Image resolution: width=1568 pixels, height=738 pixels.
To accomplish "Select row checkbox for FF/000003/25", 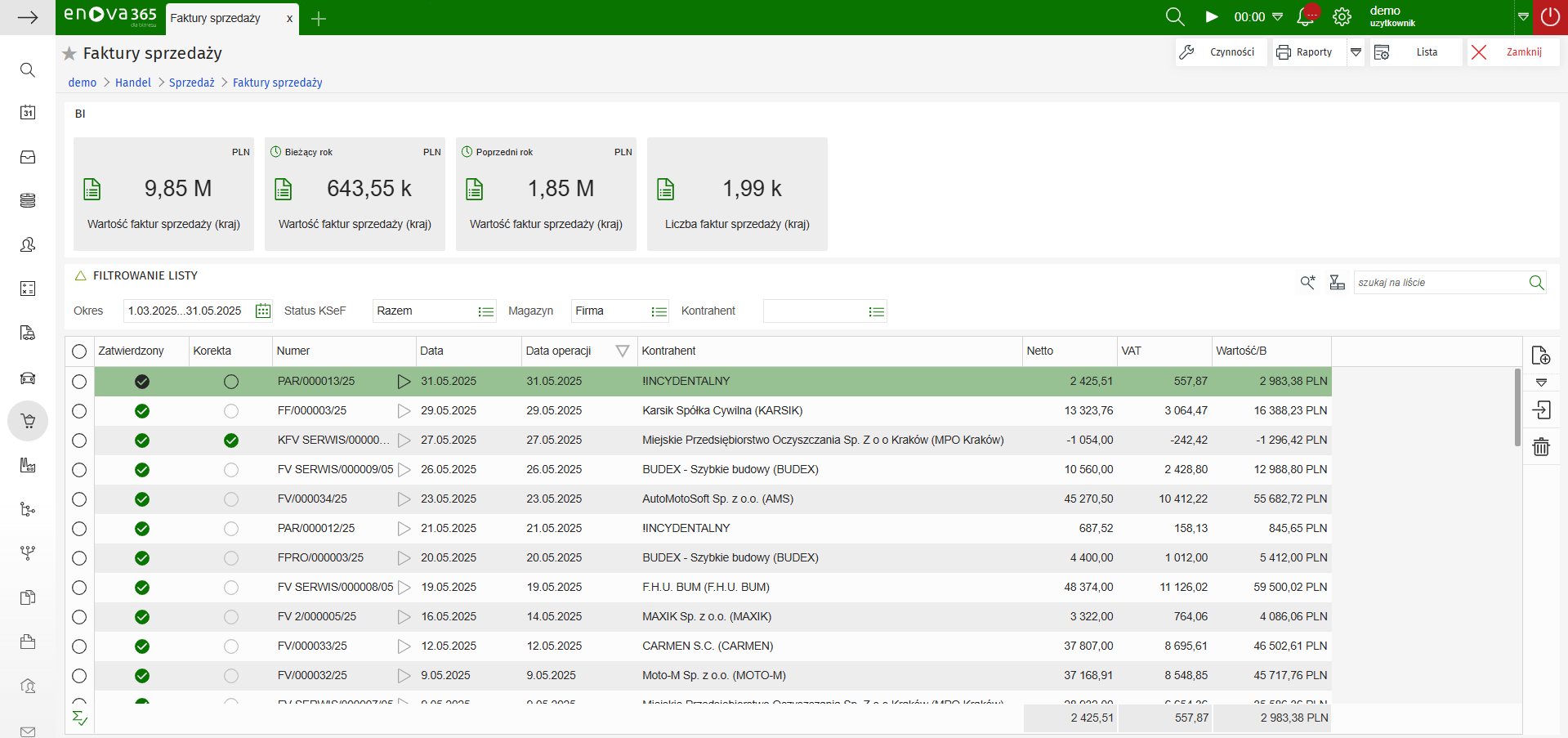I will tap(79, 411).
